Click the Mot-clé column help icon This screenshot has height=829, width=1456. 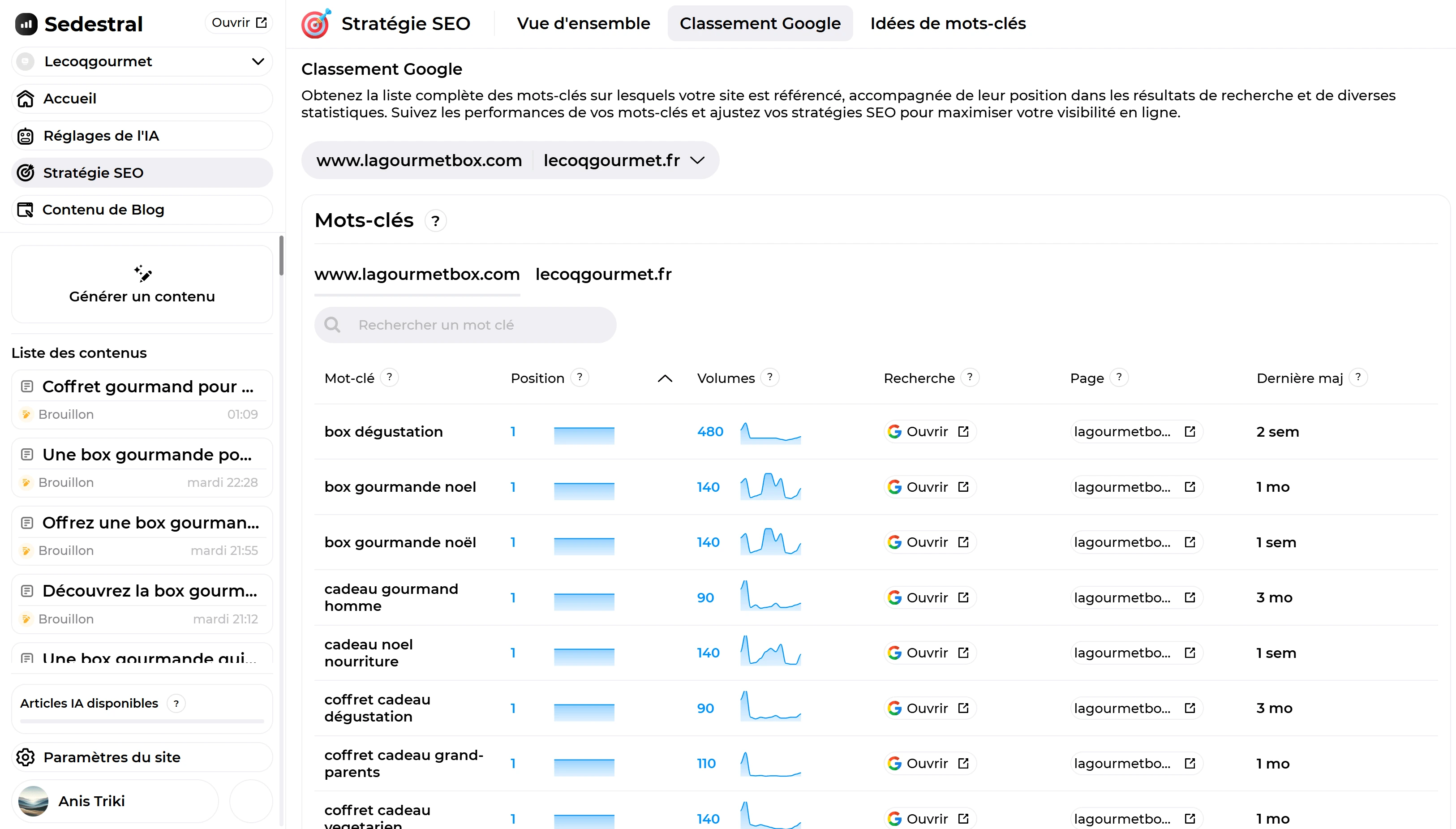389,378
